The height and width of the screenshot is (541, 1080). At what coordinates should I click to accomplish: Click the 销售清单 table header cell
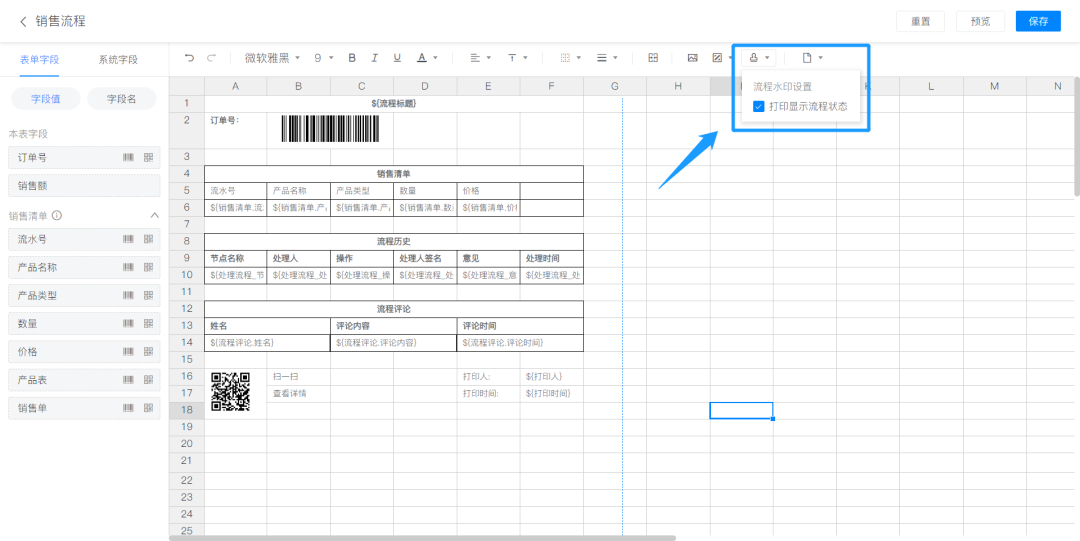pos(394,174)
